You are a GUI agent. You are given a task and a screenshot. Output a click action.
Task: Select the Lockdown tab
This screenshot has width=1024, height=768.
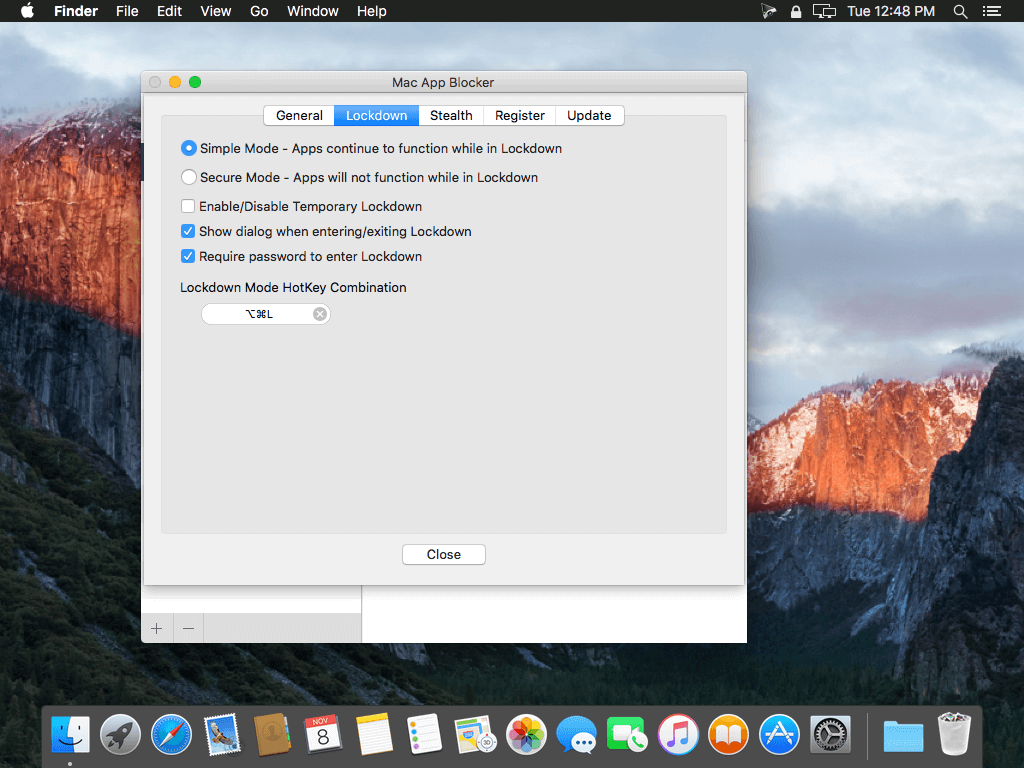tap(376, 116)
